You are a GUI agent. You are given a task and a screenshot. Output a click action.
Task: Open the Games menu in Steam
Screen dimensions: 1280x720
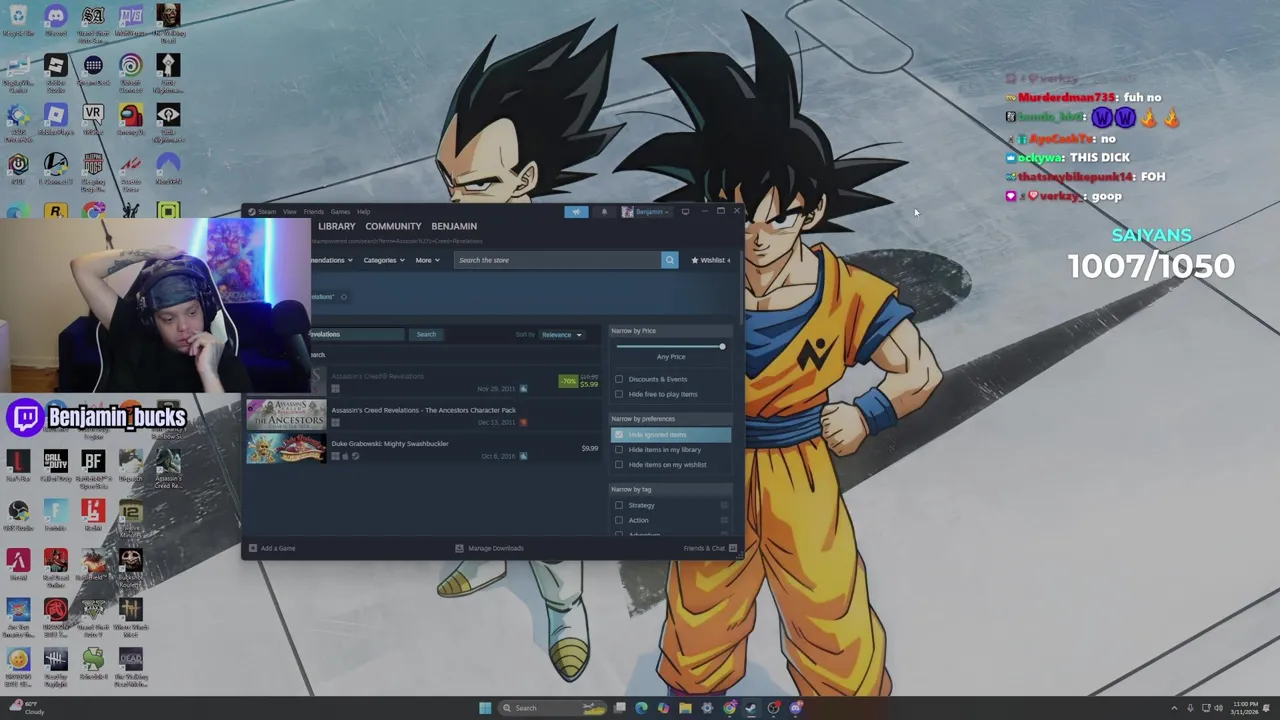coord(340,212)
